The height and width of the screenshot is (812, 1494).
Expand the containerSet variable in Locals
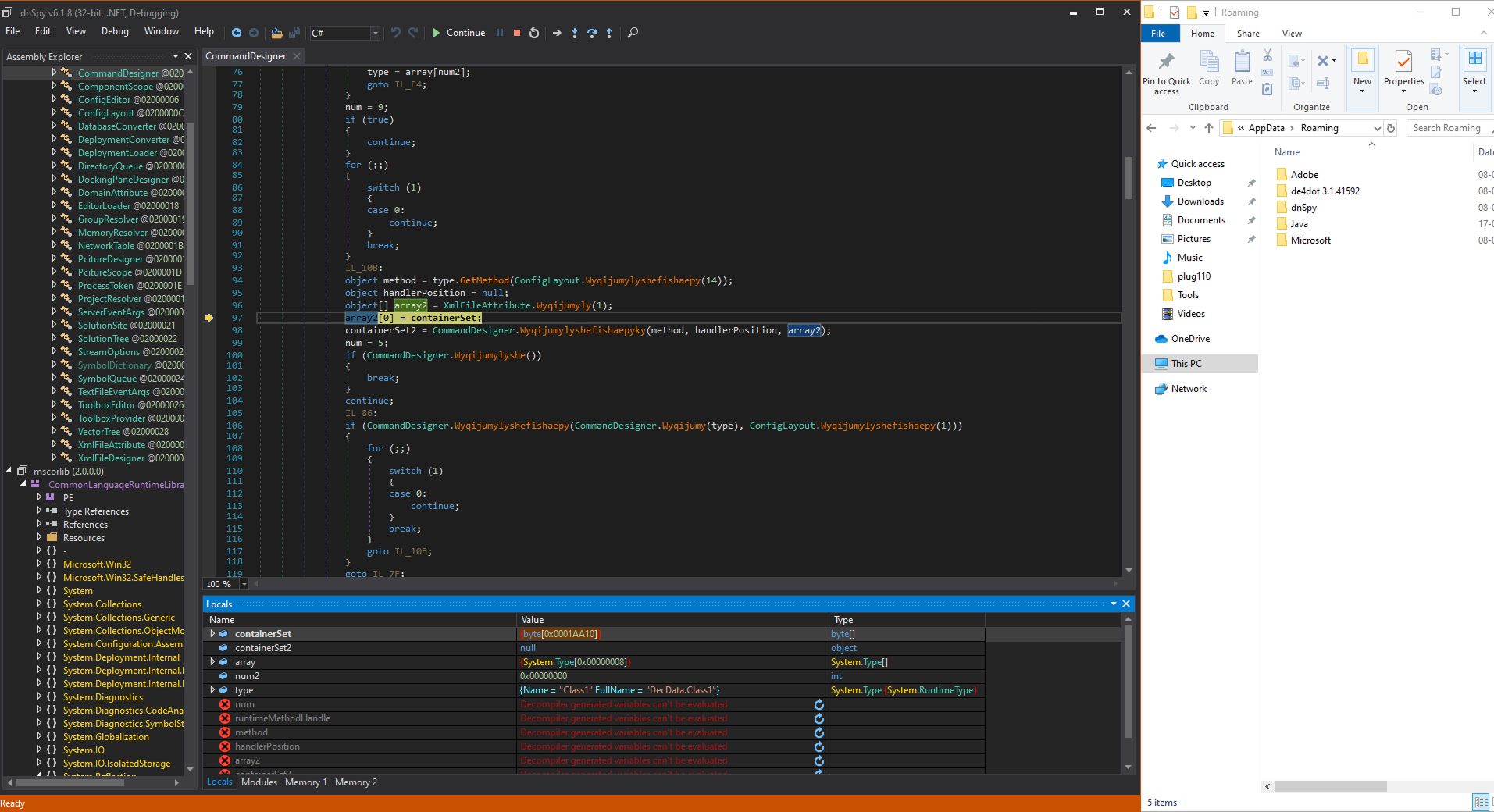[212, 634]
